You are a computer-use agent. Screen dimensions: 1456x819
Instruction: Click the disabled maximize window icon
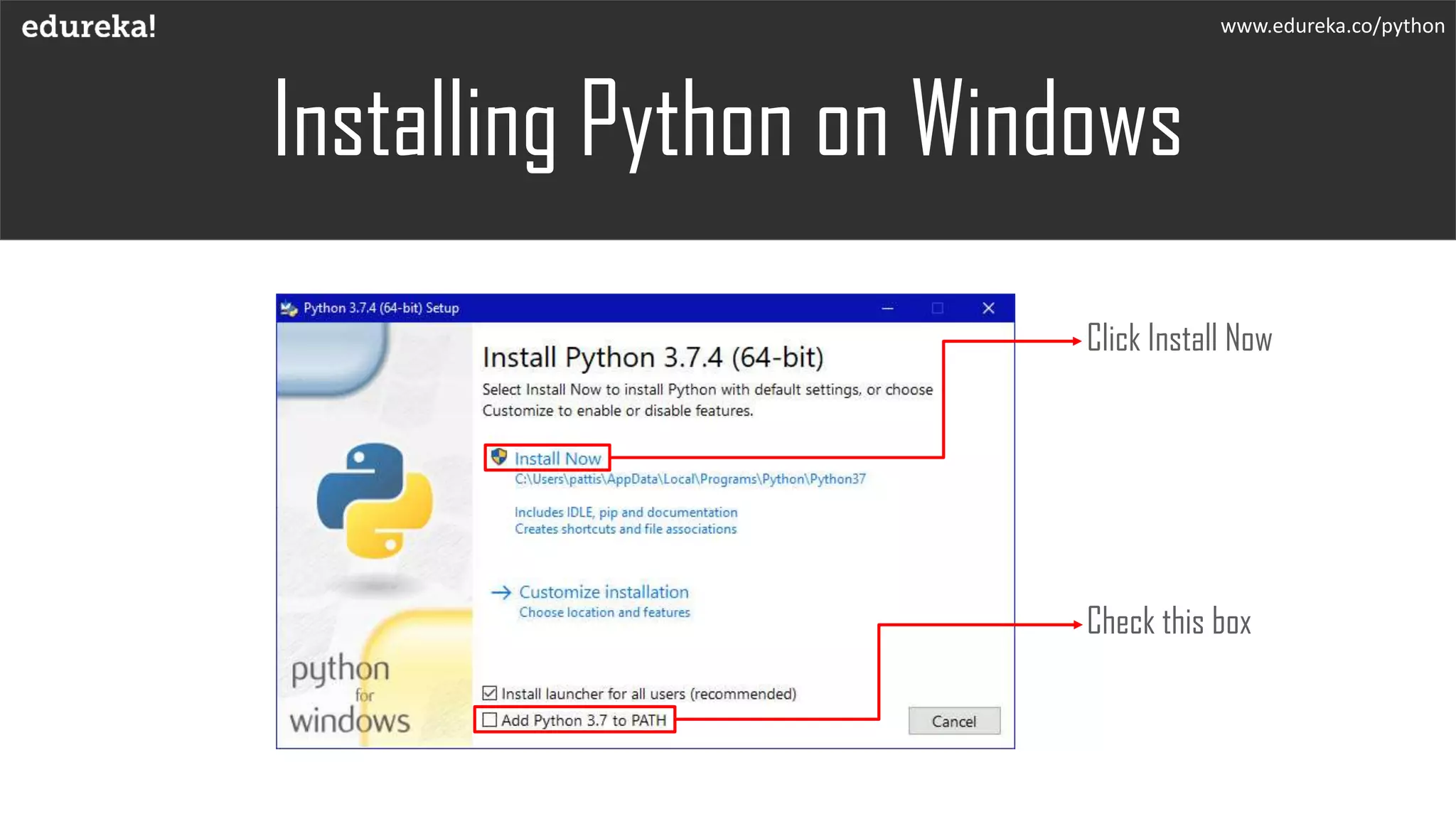pyautogui.click(x=938, y=309)
